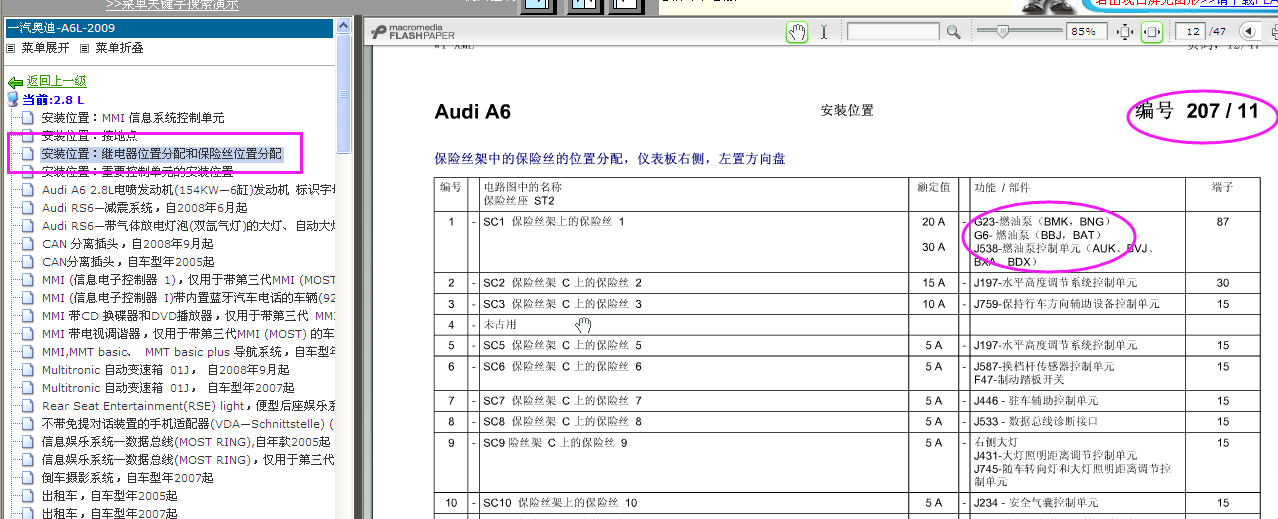Click the 15 A rating in SC2 row

(933, 283)
